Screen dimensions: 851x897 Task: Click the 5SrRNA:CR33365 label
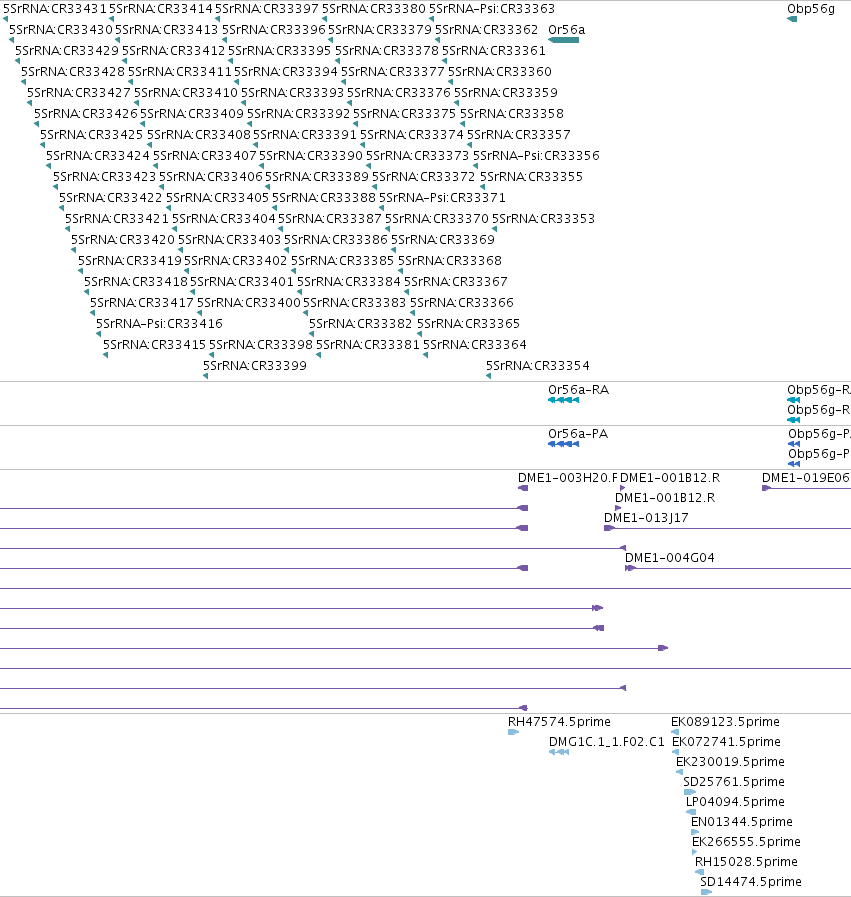(x=468, y=323)
